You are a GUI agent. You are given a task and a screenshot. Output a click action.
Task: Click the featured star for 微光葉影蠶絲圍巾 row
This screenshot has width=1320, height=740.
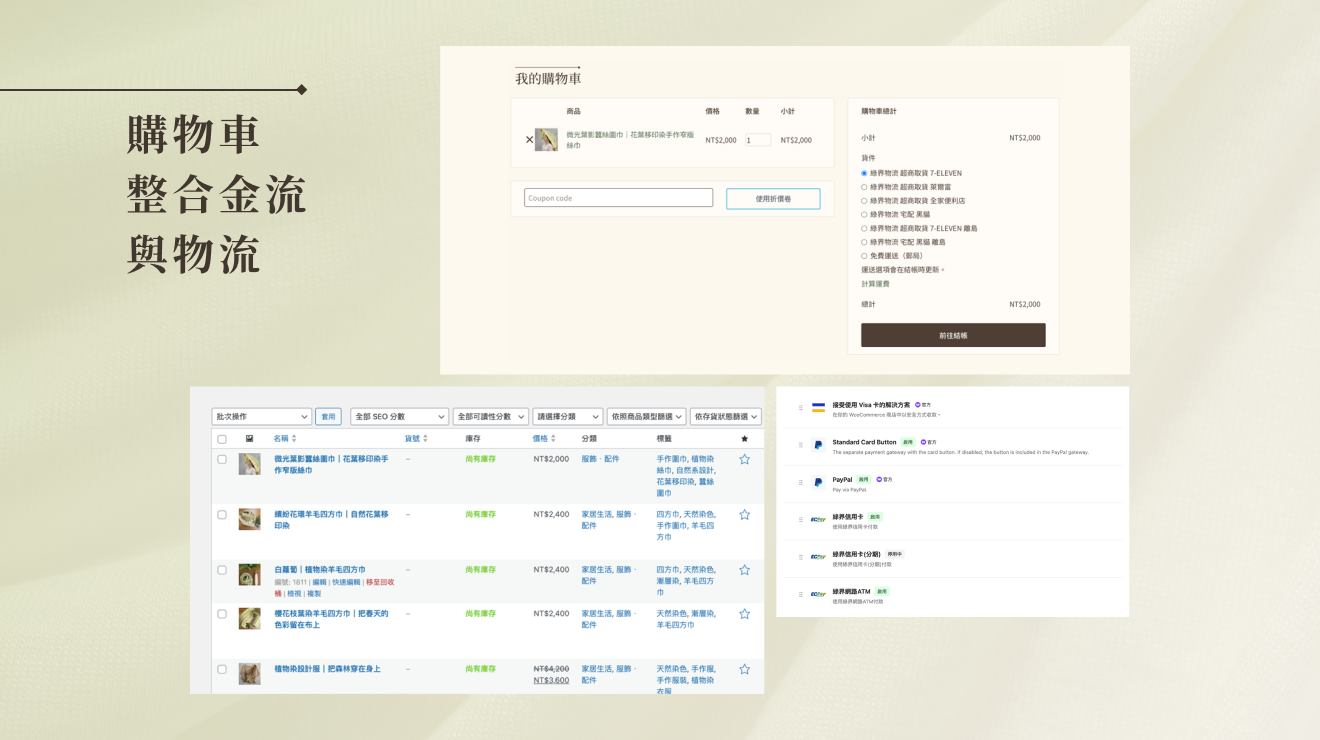tap(744, 459)
